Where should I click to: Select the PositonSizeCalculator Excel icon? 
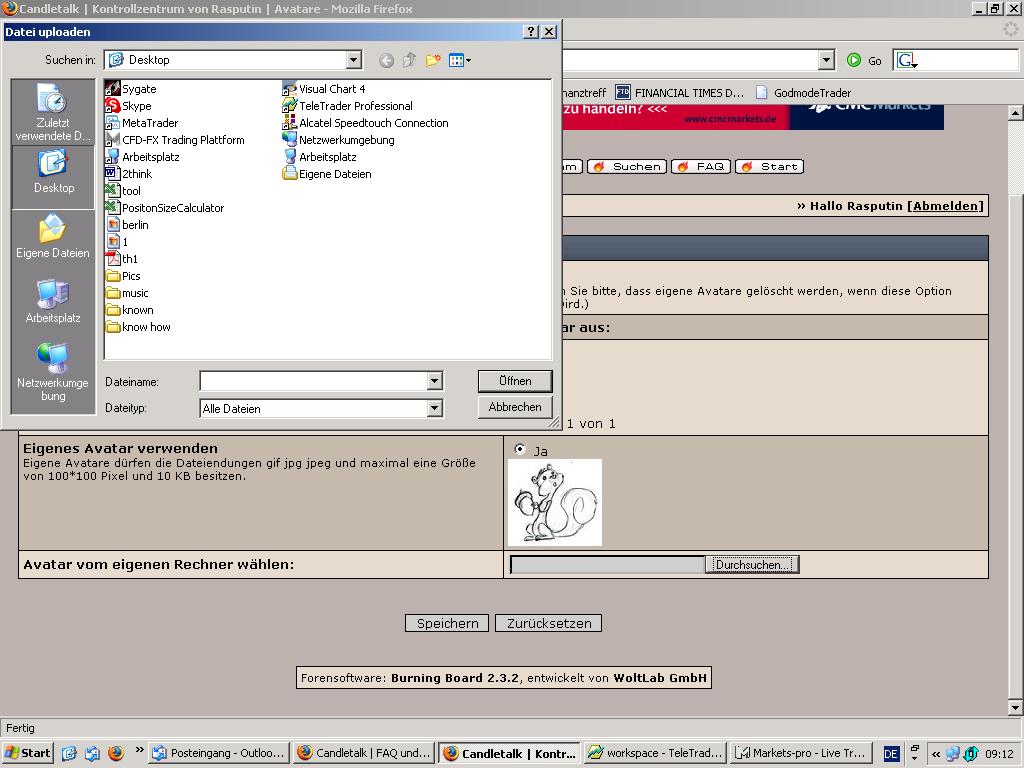[113, 208]
